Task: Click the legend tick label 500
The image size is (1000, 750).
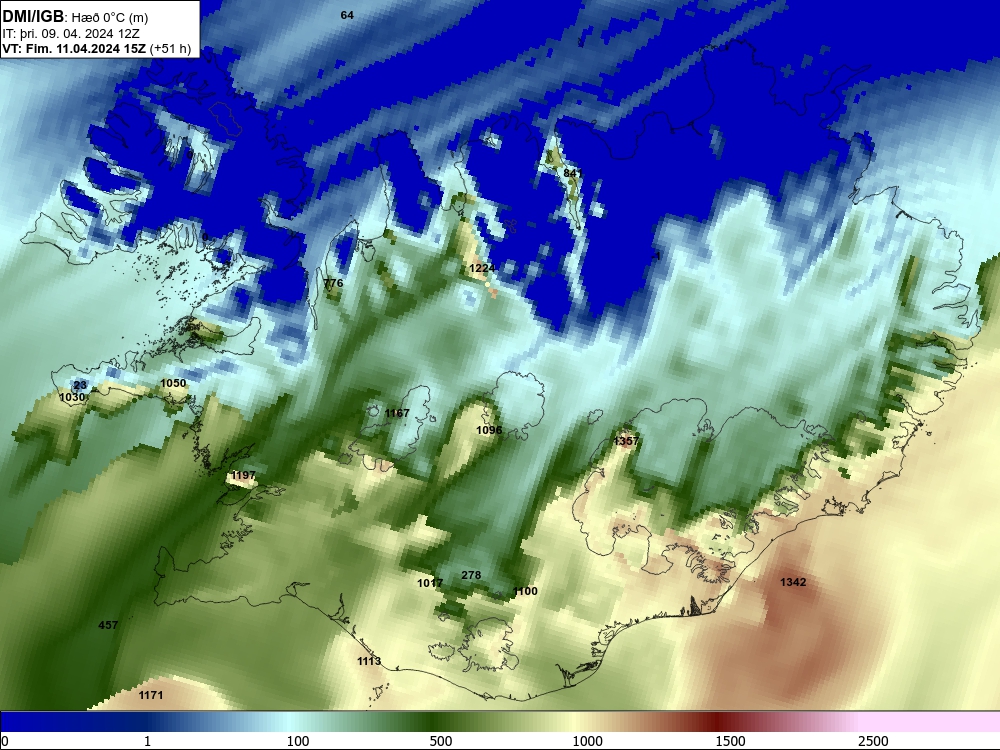Action: click(441, 741)
